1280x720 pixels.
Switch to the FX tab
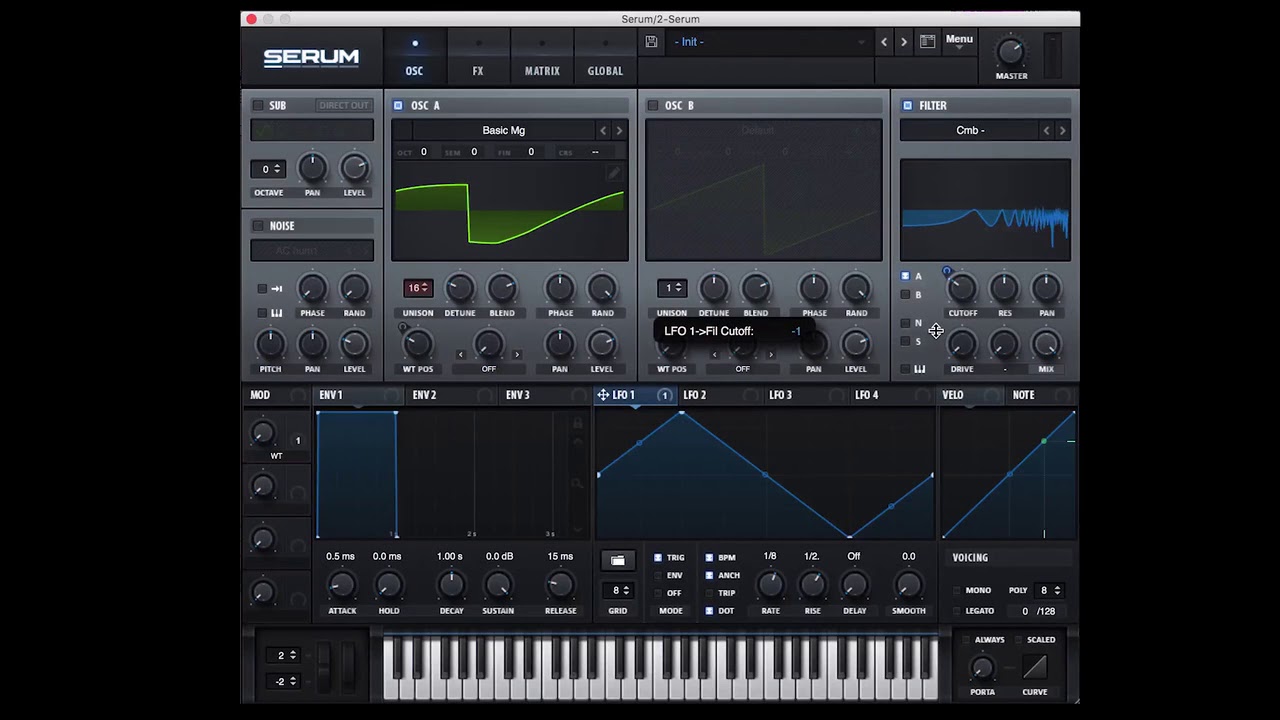478,58
